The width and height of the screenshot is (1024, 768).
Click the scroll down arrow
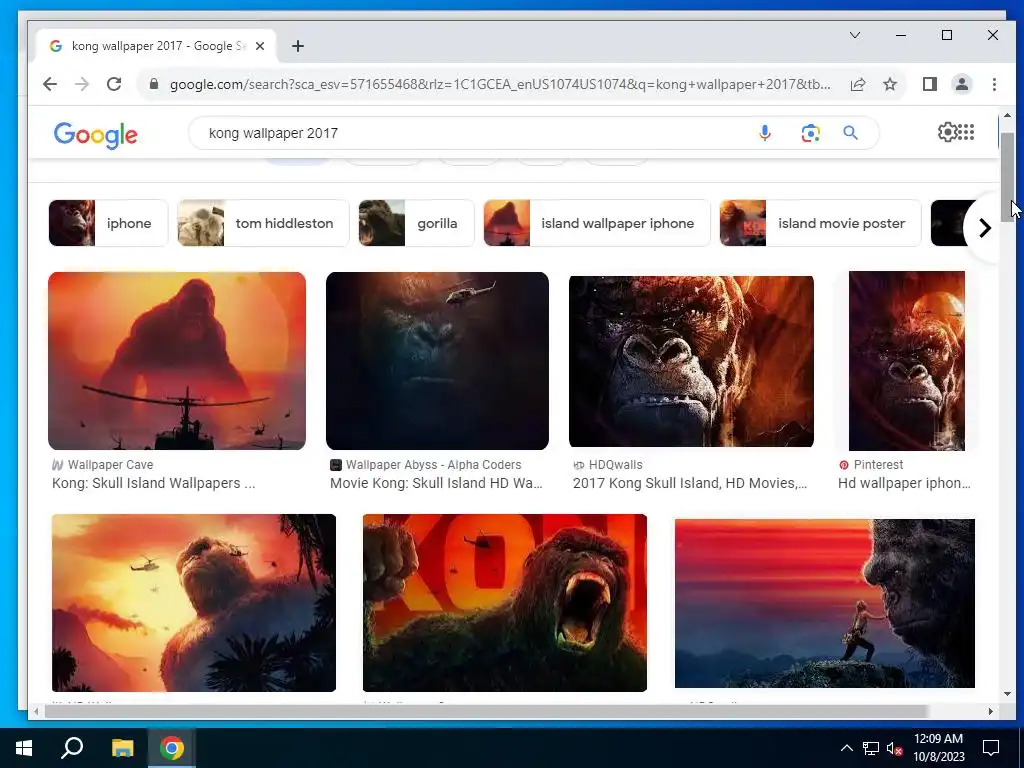(x=1007, y=694)
